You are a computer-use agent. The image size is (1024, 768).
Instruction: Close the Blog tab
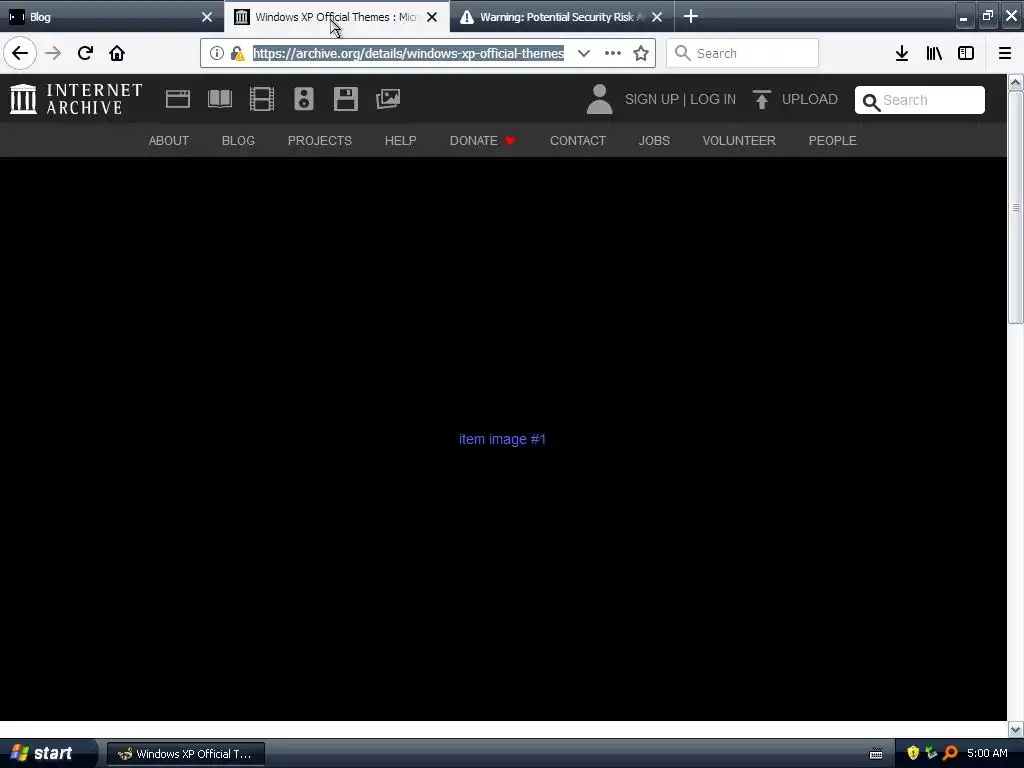[x=207, y=17]
